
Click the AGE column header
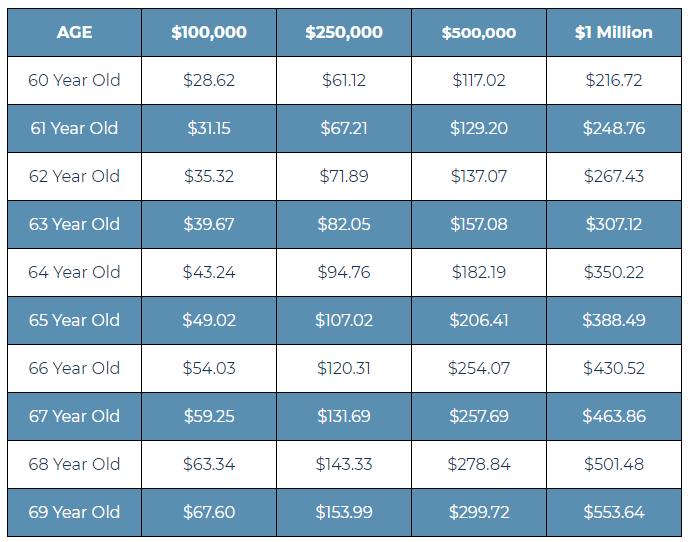click(74, 33)
